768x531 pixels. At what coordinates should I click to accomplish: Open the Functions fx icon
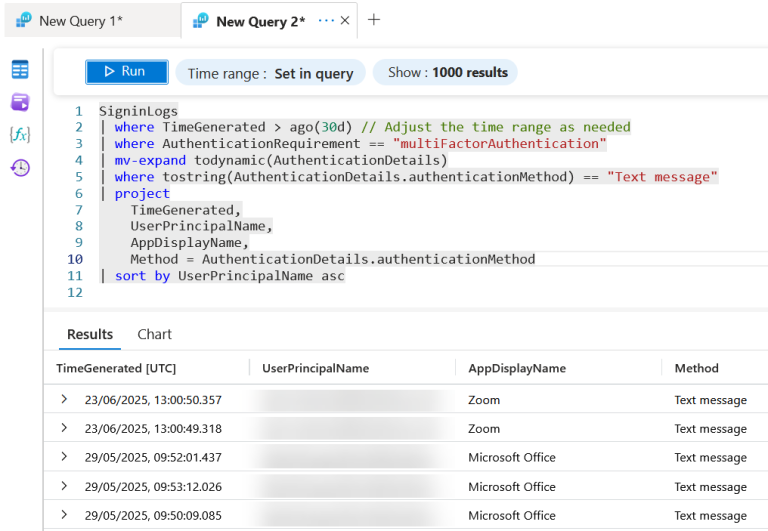[20, 134]
